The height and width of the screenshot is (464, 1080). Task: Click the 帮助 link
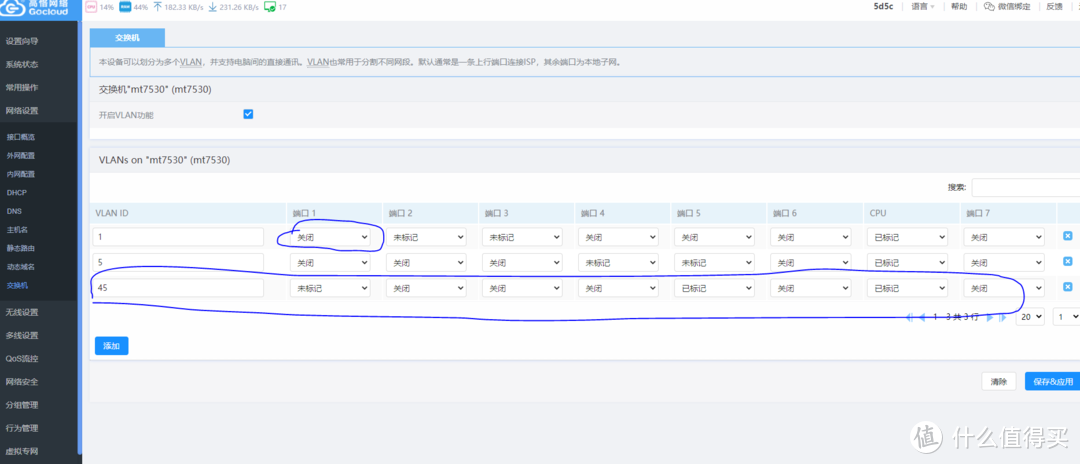click(959, 6)
